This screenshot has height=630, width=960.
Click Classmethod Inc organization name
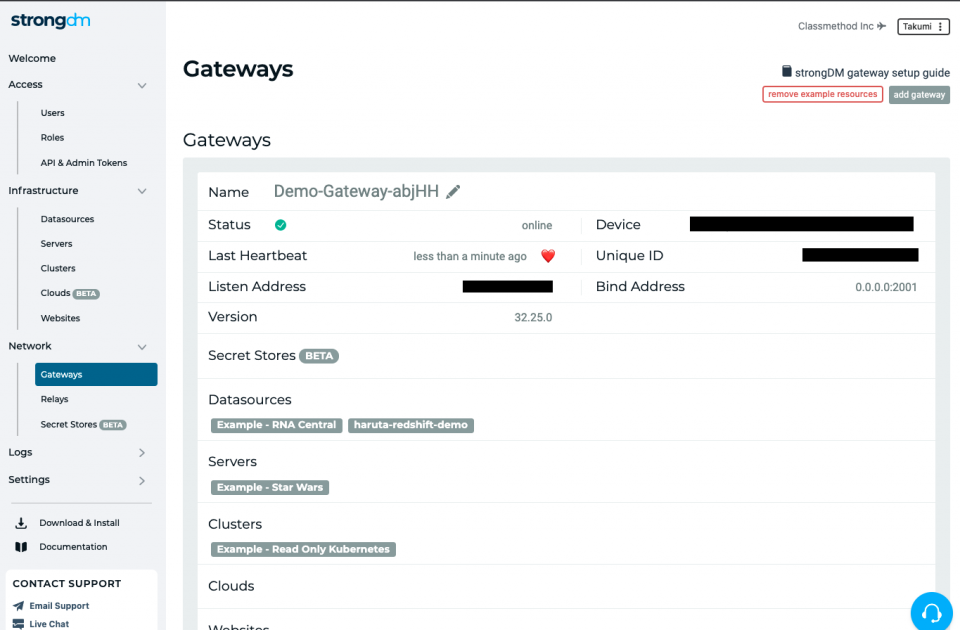(x=836, y=26)
